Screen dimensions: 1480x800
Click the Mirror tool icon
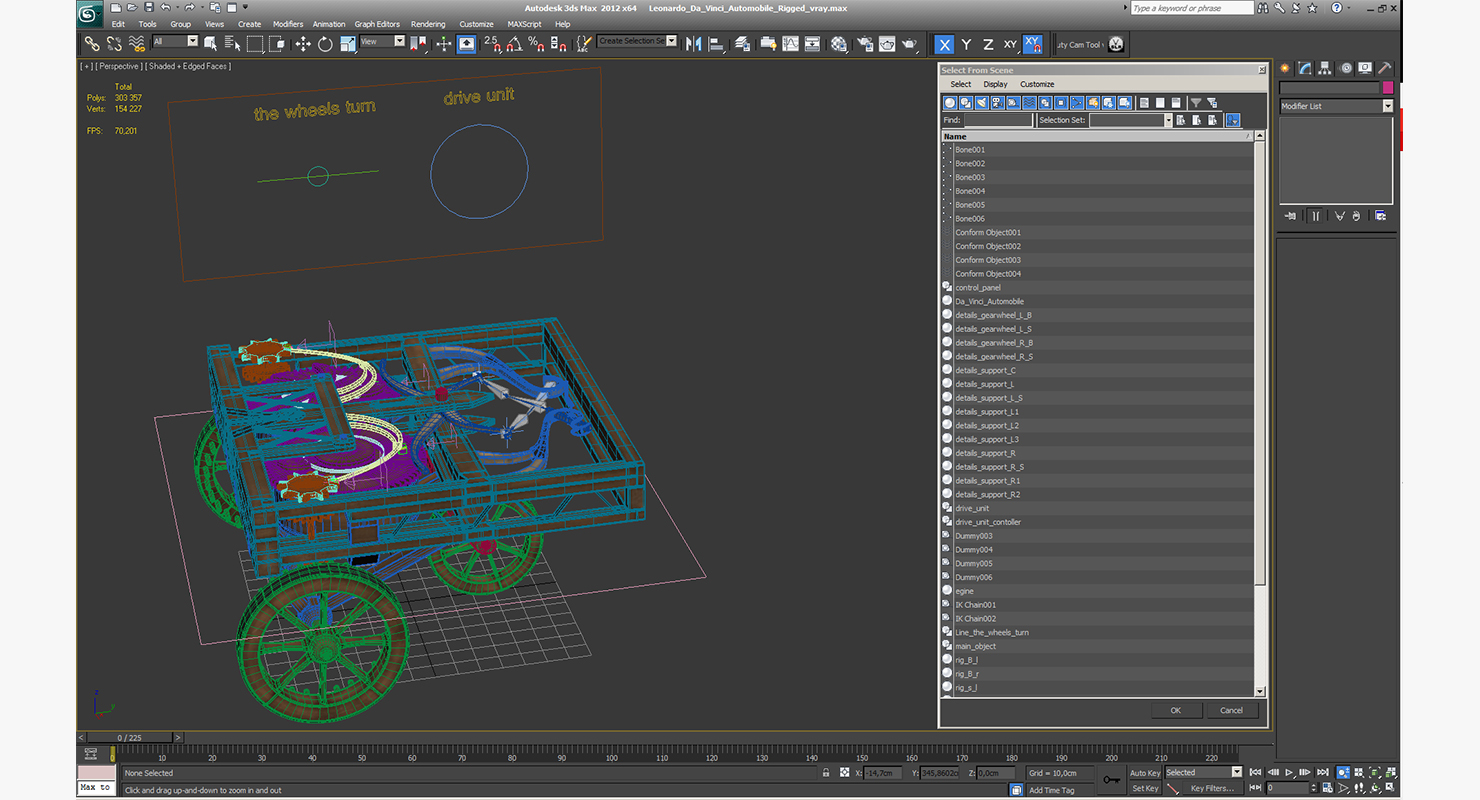coord(693,44)
